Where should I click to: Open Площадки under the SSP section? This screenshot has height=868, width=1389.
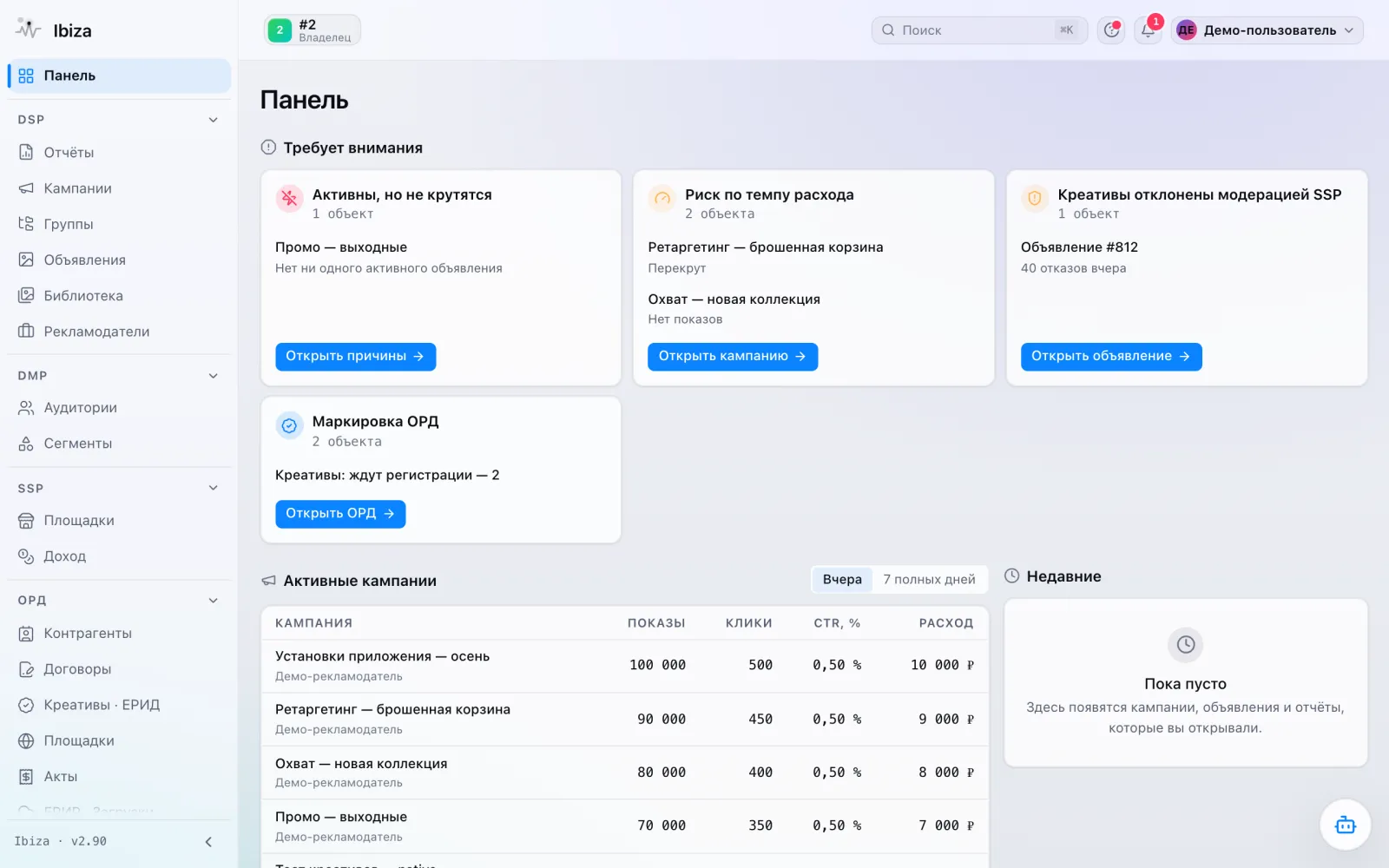[x=119, y=521]
